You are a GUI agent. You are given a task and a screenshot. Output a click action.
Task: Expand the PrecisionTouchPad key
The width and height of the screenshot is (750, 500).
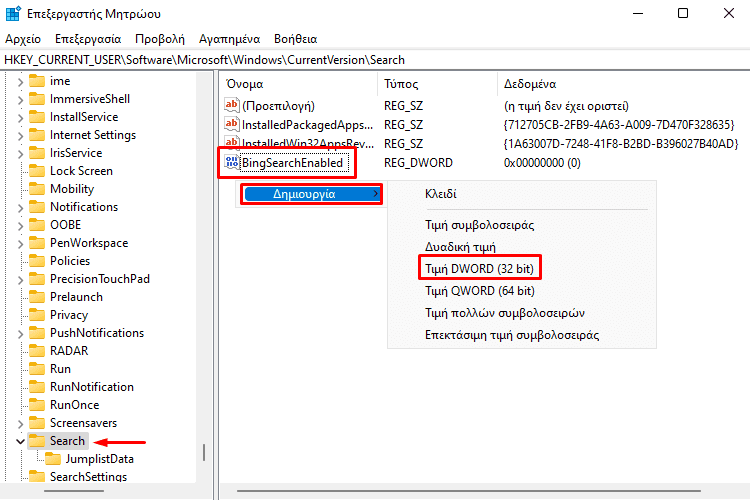(20, 280)
